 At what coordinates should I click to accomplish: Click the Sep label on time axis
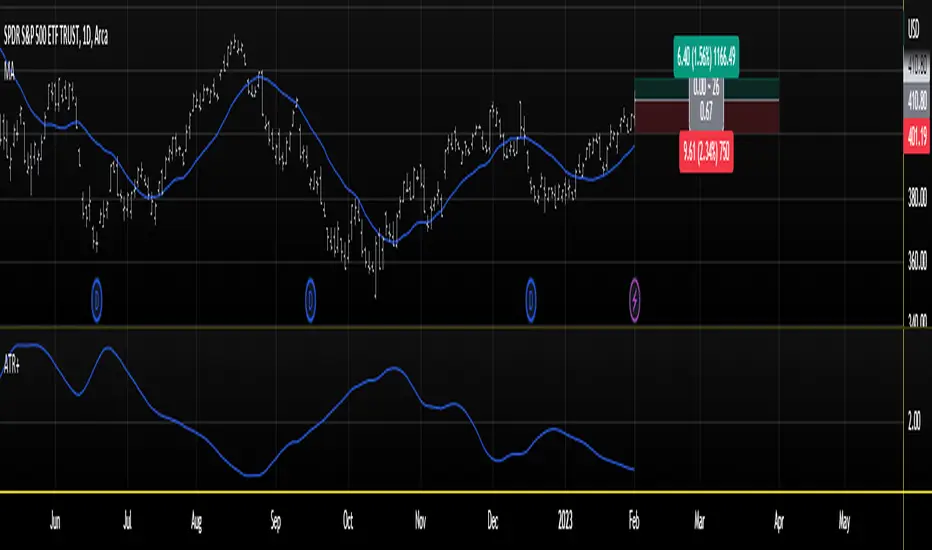coord(276,520)
